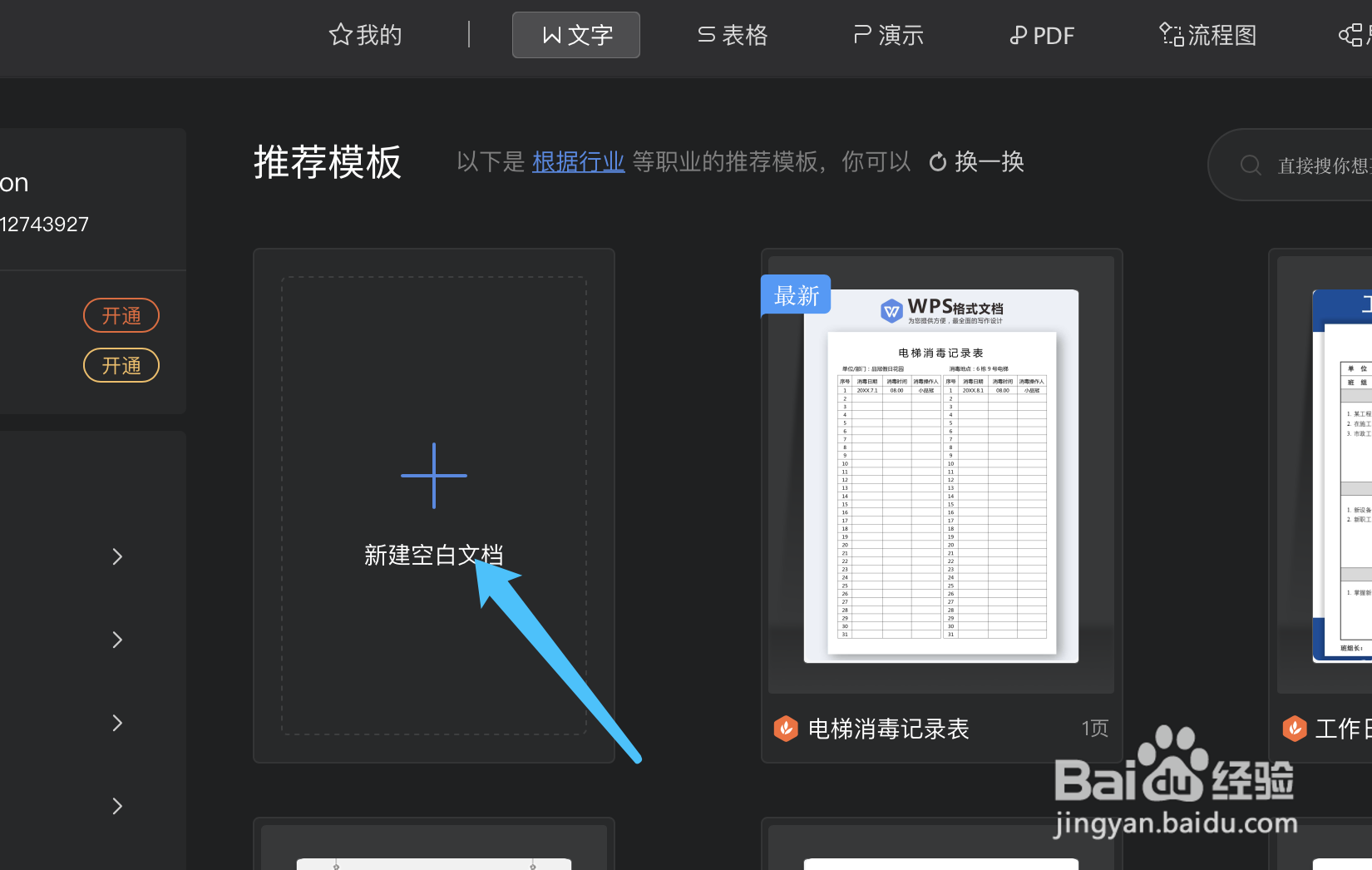Screen dimensions: 1372x870
Task: Click the first 开通 button
Action: point(121,315)
